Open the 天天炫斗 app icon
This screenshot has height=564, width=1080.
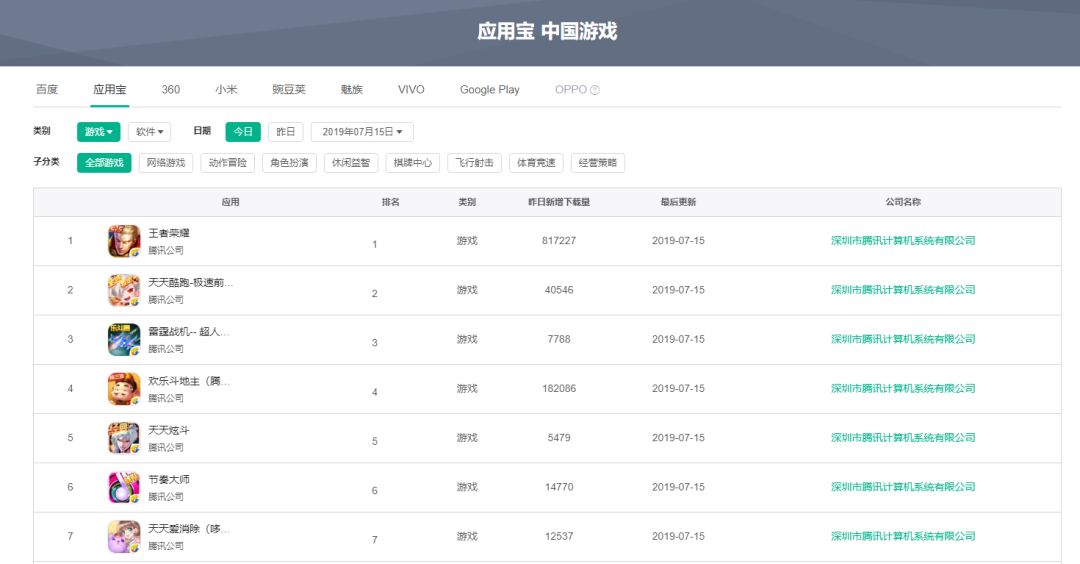(124, 438)
